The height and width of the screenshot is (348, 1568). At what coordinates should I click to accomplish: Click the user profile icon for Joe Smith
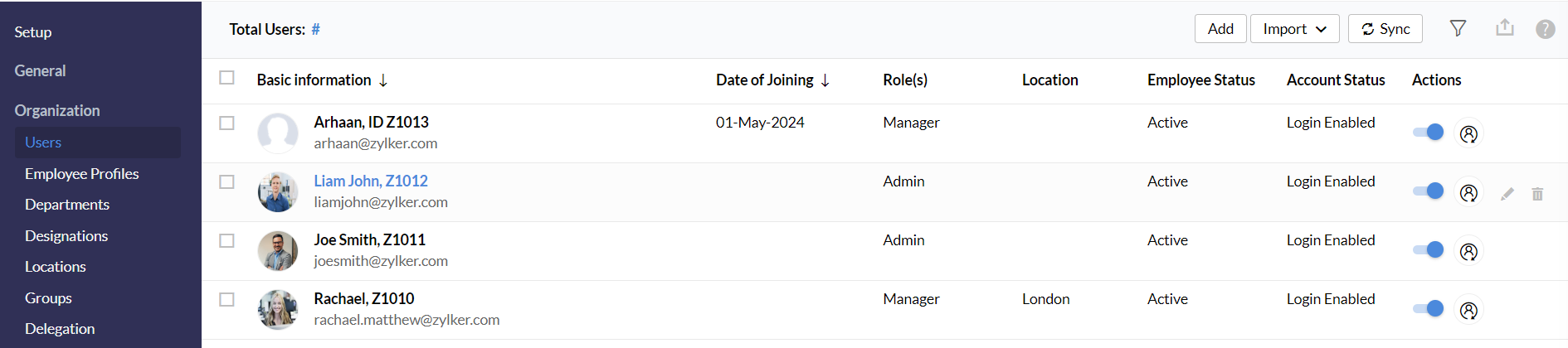(1468, 251)
